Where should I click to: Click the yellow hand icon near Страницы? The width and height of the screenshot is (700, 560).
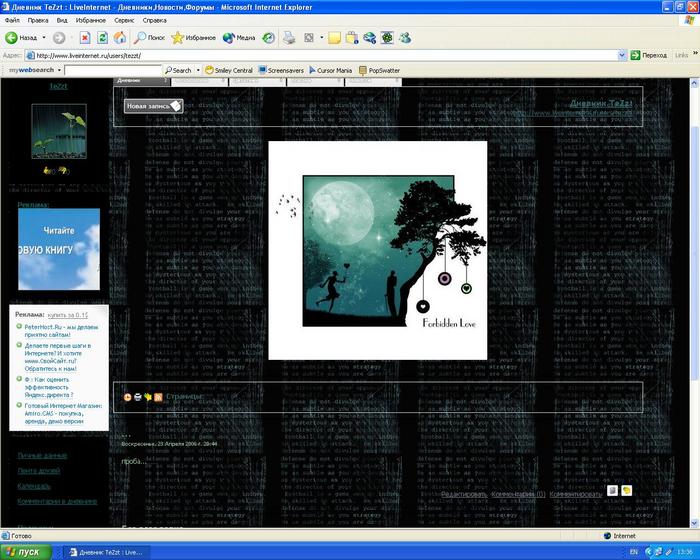148,397
